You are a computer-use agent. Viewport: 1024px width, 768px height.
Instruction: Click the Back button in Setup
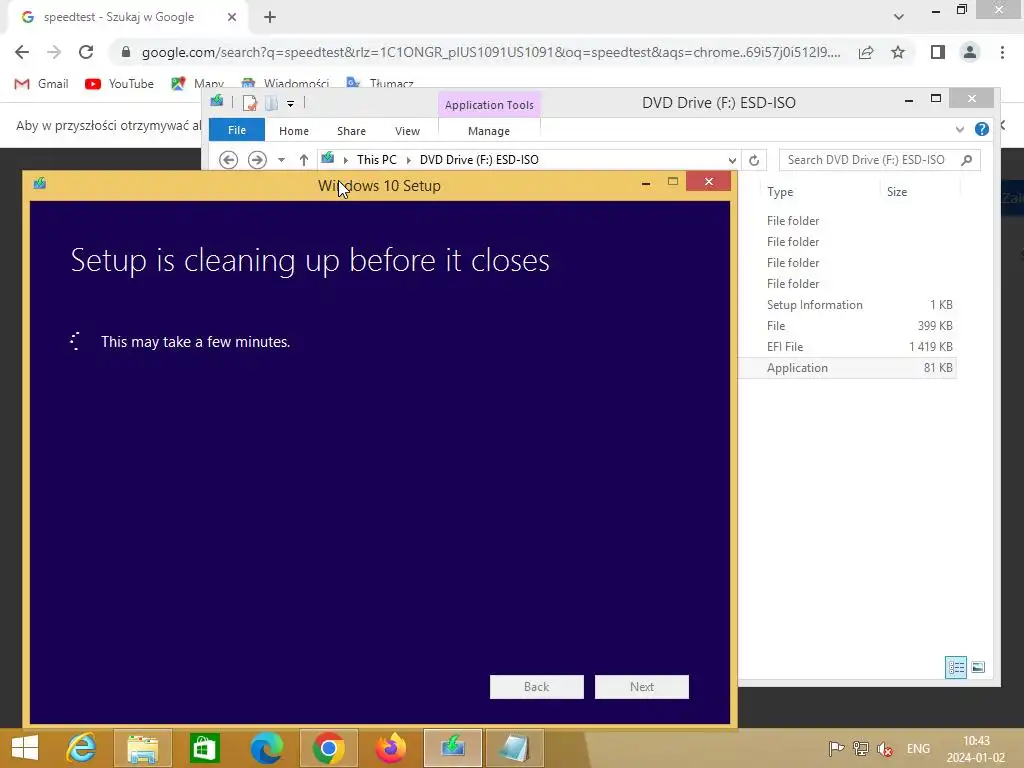pos(537,687)
